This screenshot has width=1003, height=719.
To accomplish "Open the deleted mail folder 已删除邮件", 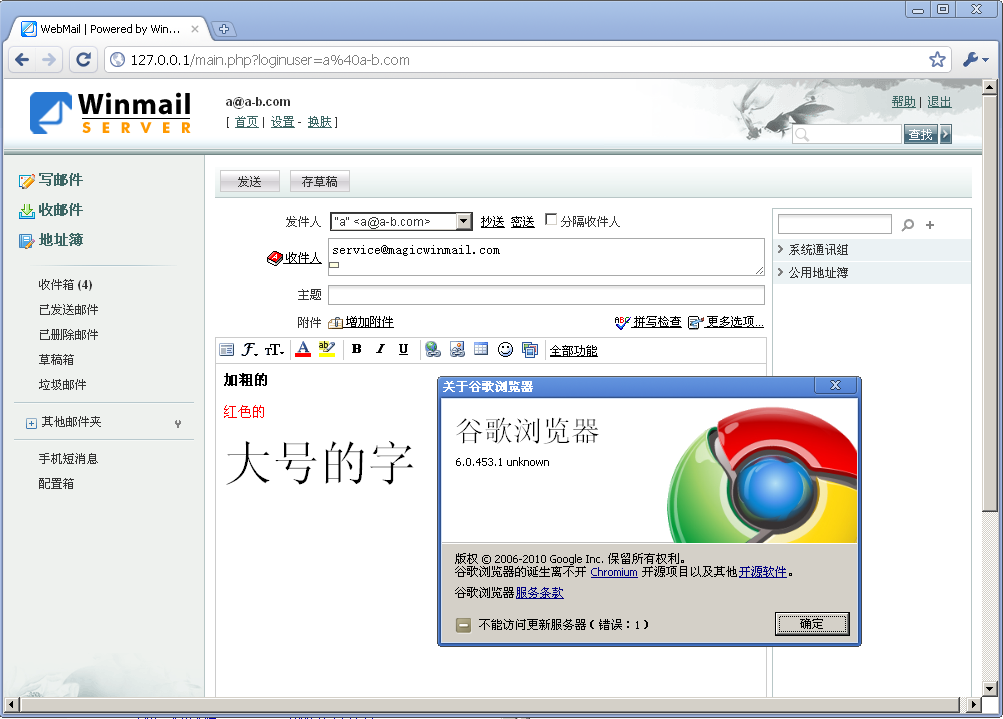I will [x=68, y=335].
